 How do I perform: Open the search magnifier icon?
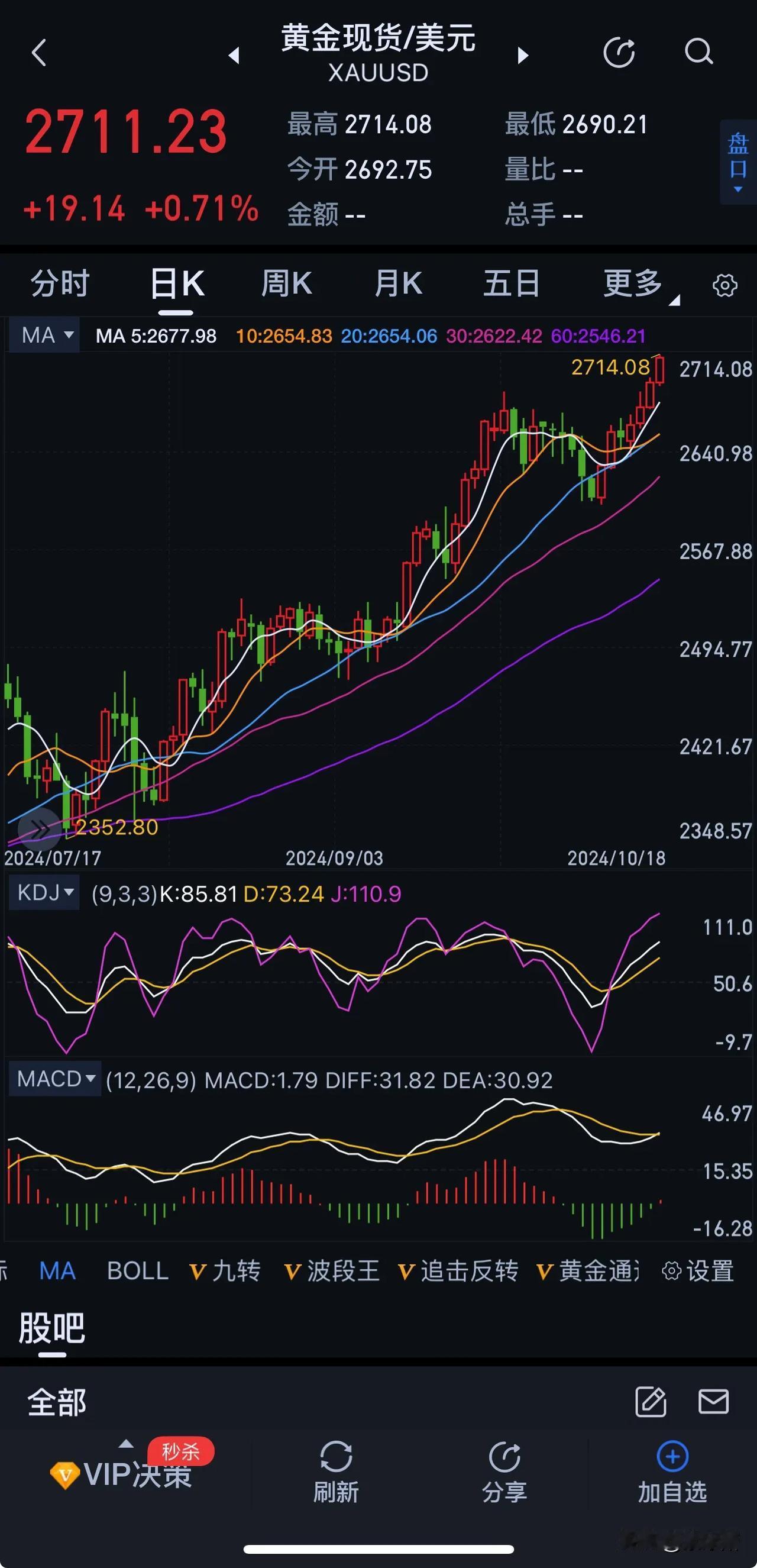[x=698, y=51]
